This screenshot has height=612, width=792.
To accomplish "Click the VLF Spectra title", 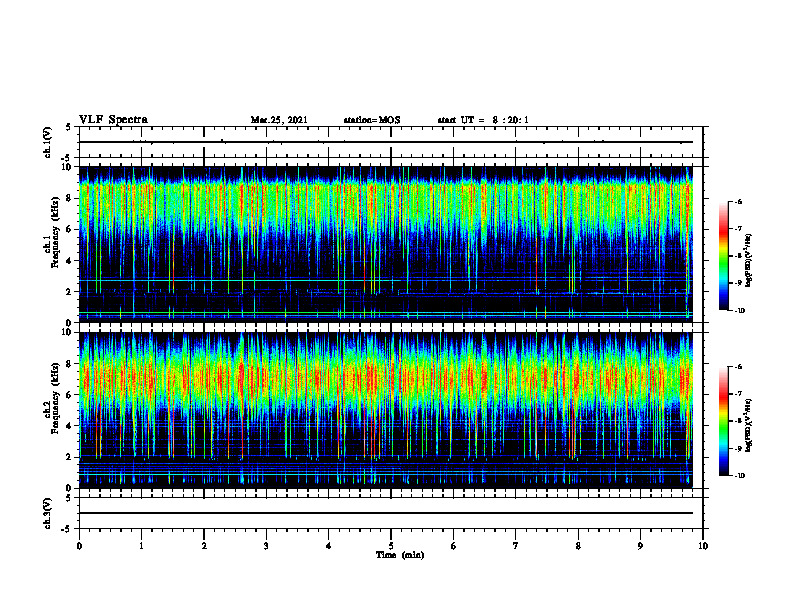I will pyautogui.click(x=113, y=120).
